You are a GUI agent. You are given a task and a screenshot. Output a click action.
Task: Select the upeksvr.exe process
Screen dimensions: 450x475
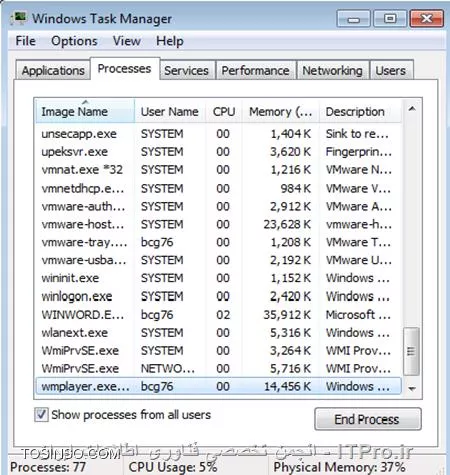[218, 152]
